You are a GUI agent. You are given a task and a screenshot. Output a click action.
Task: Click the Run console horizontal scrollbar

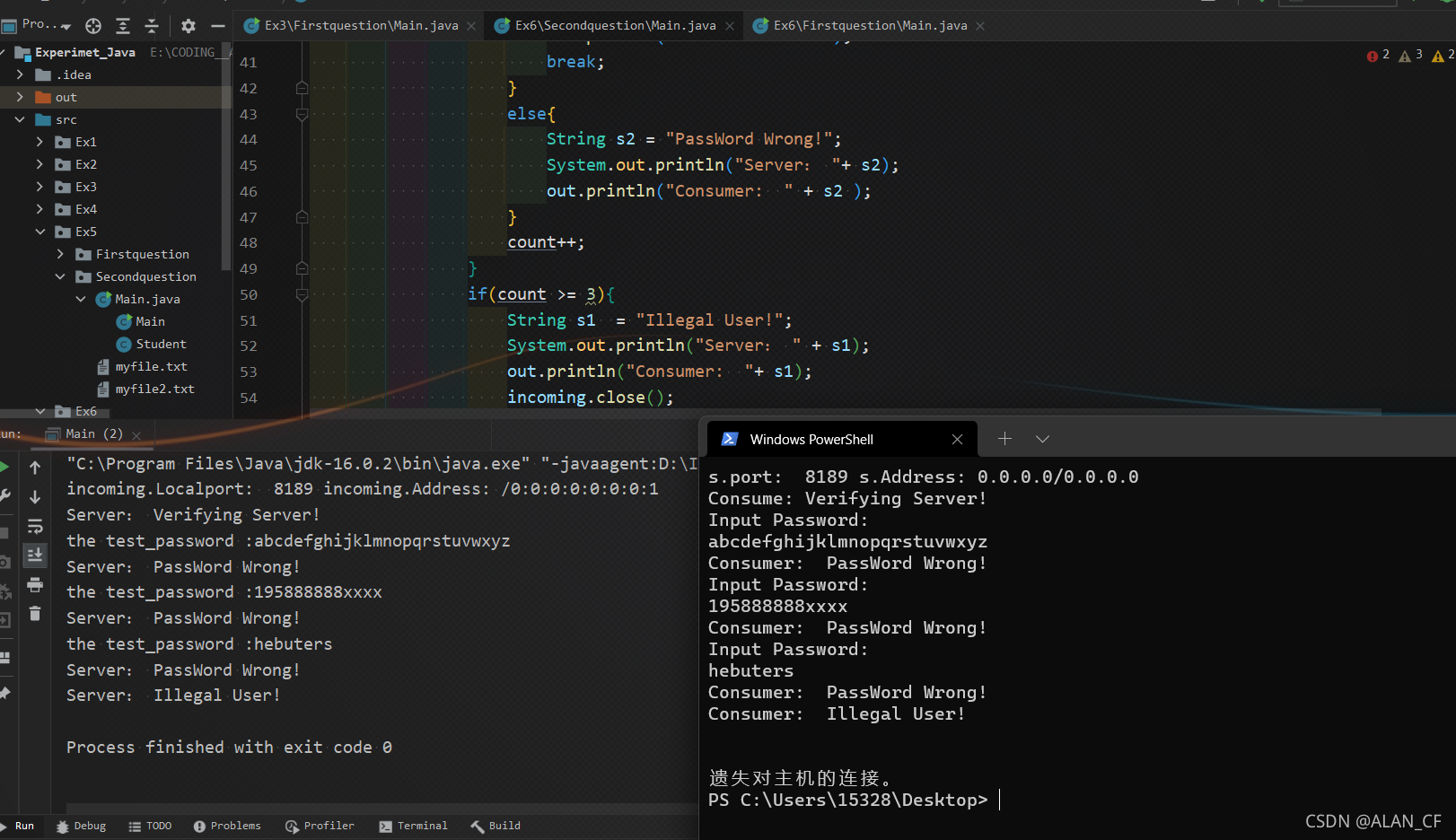382,808
